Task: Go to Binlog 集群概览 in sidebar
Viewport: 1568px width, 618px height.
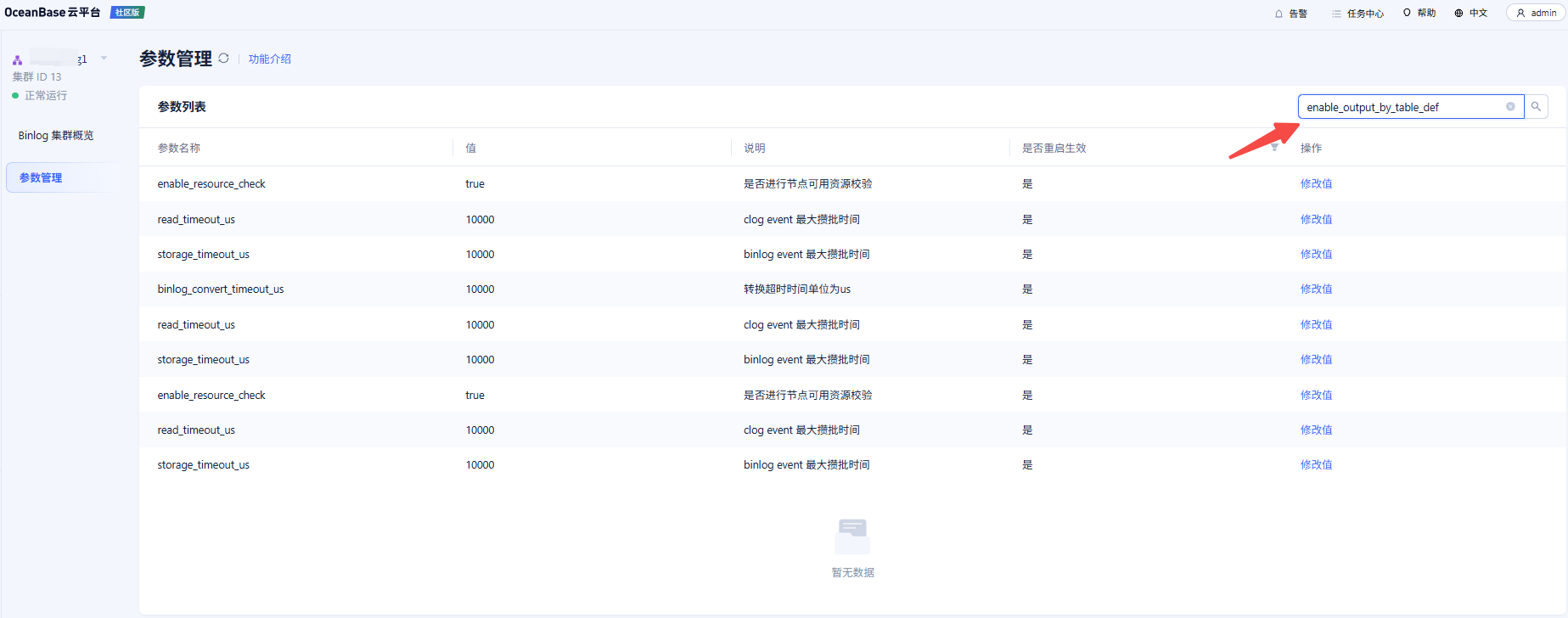Action: [x=56, y=136]
